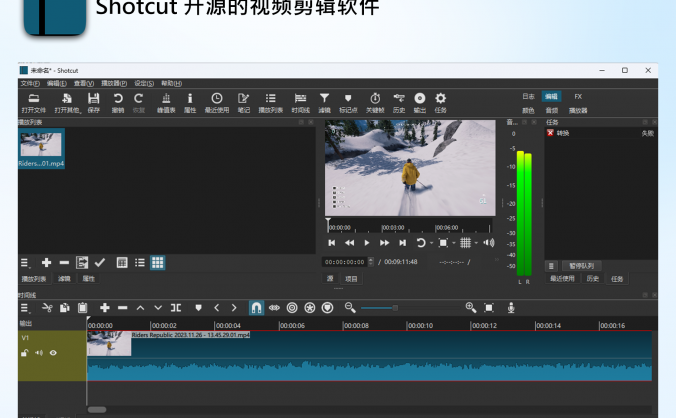
Task: Toggle ripple markers button
Action: 328,308
